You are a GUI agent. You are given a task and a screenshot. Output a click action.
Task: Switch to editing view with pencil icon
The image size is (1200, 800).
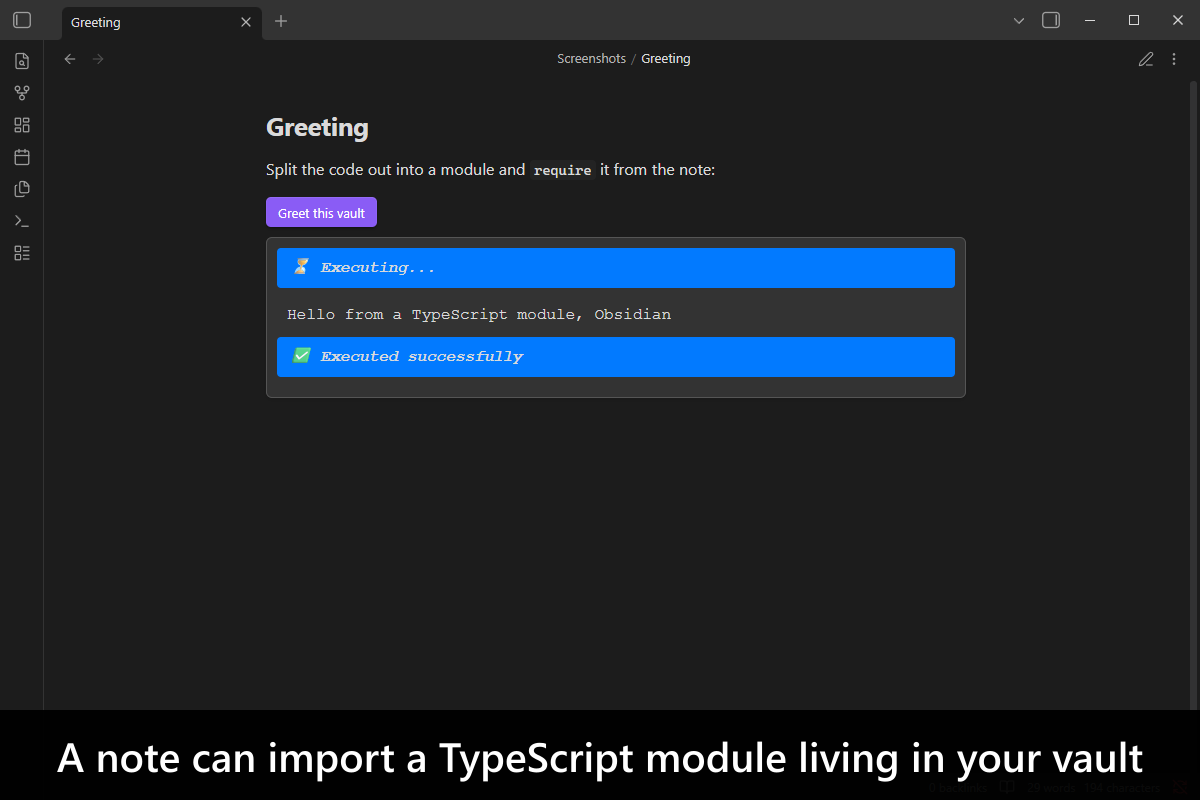tap(1146, 59)
